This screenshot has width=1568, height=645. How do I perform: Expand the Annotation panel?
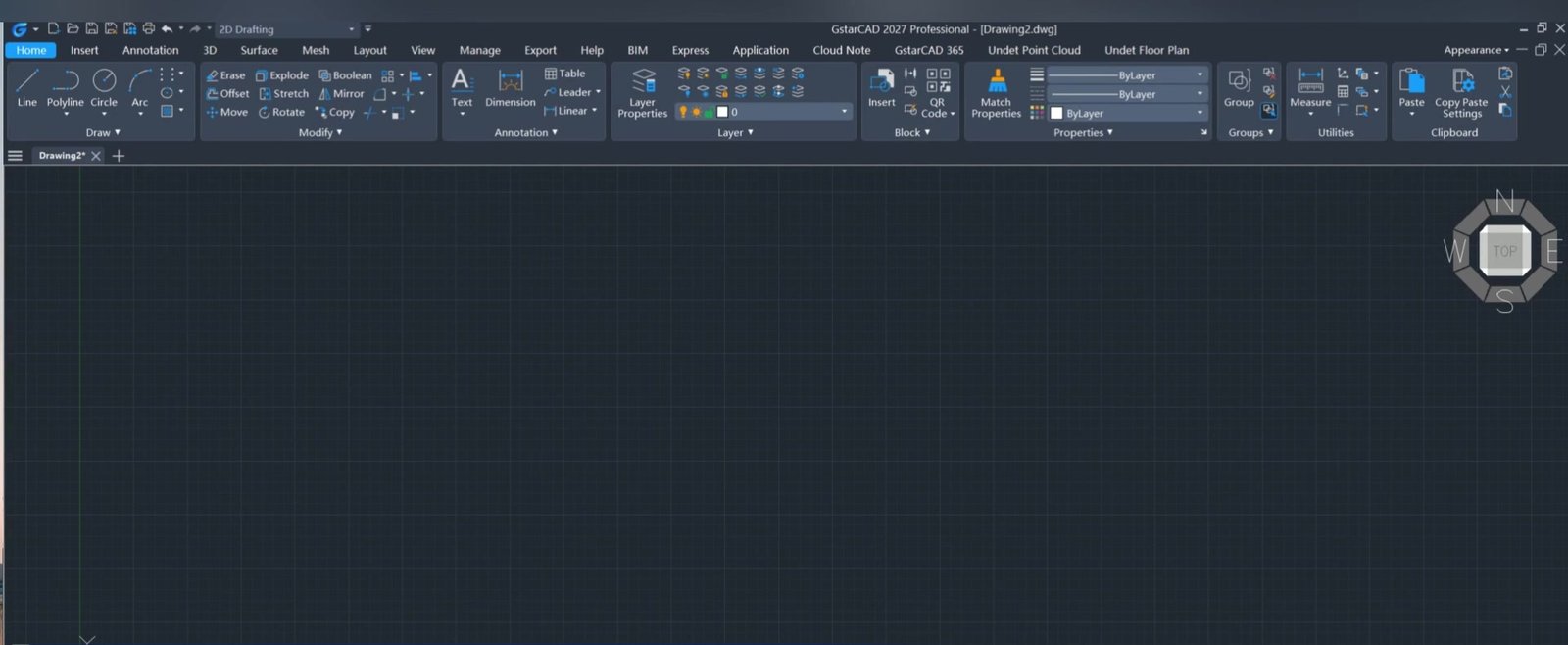[526, 132]
